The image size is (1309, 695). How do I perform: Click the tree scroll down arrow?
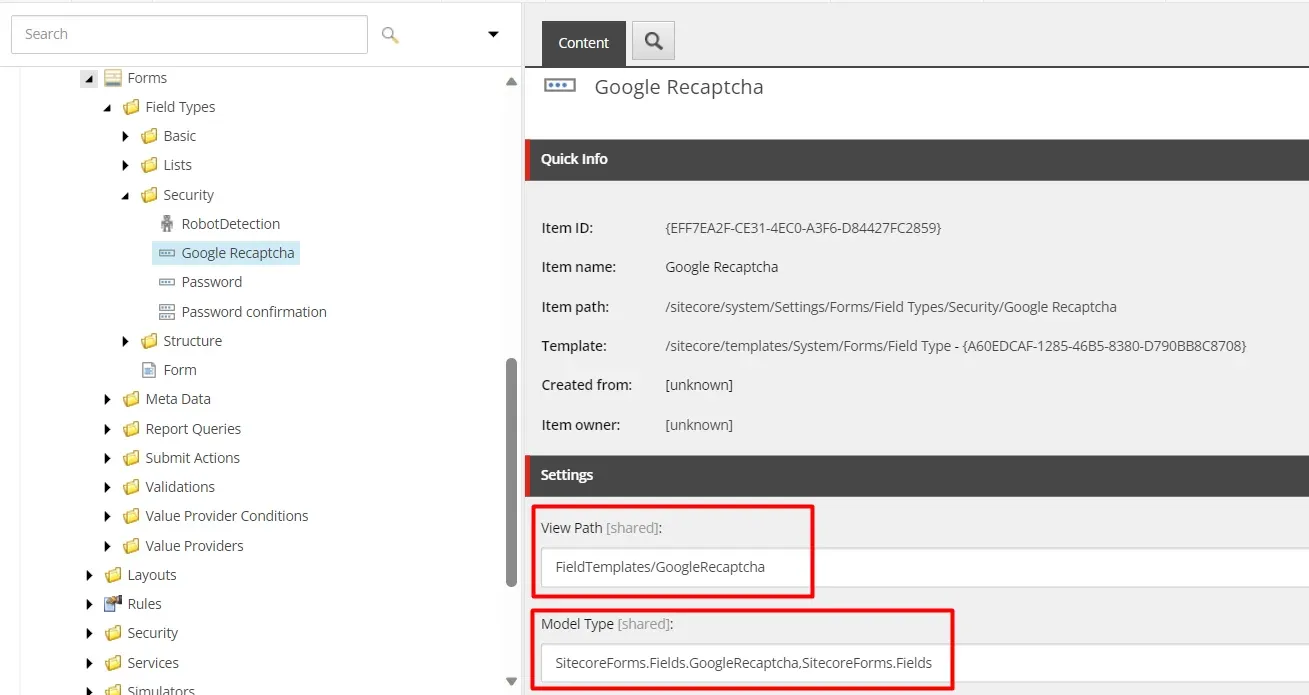[511, 681]
